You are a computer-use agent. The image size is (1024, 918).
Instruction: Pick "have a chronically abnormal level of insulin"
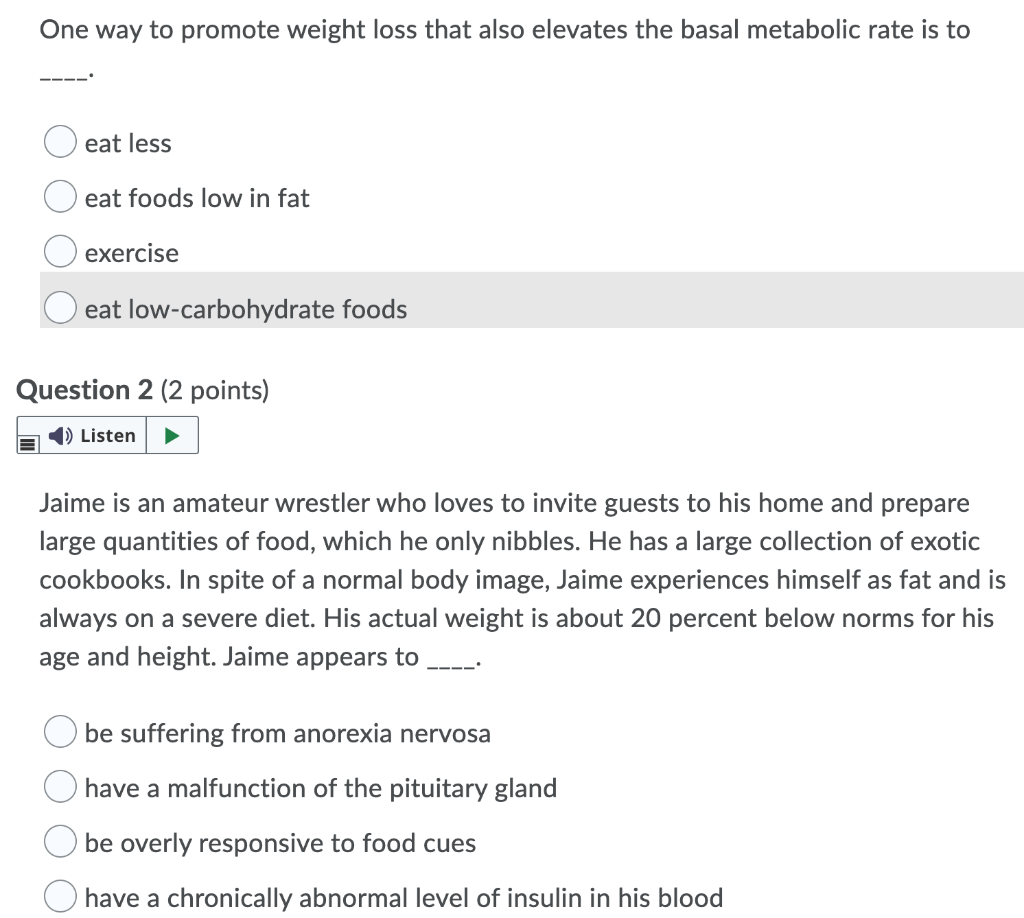60,897
